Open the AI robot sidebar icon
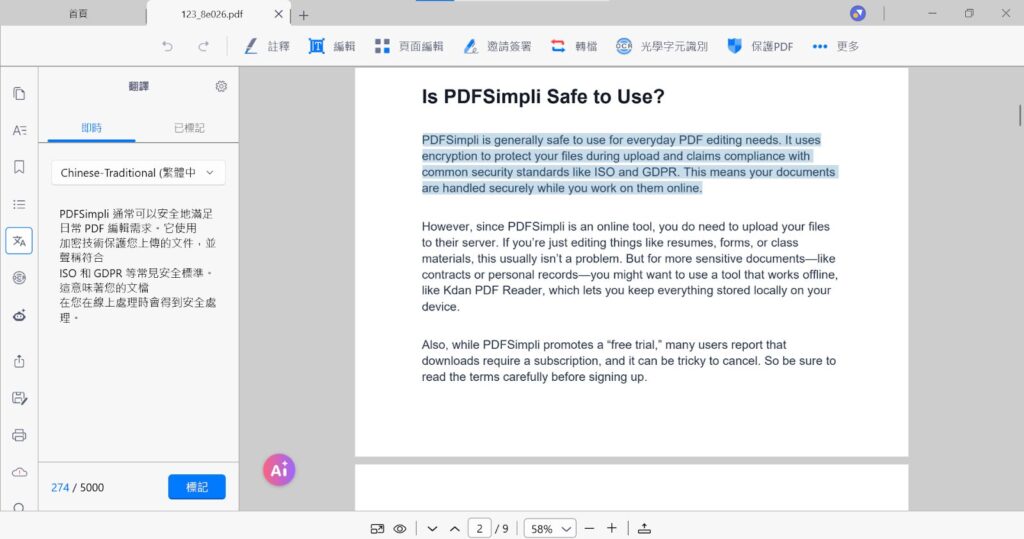The image size is (1024, 539). tap(19, 316)
